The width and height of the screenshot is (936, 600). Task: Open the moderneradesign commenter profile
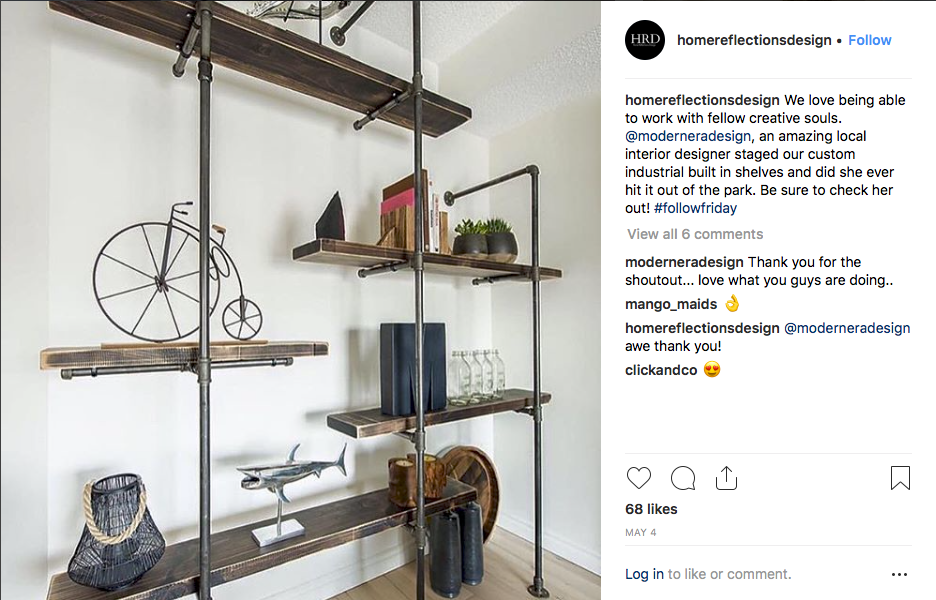pyautogui.click(x=684, y=262)
